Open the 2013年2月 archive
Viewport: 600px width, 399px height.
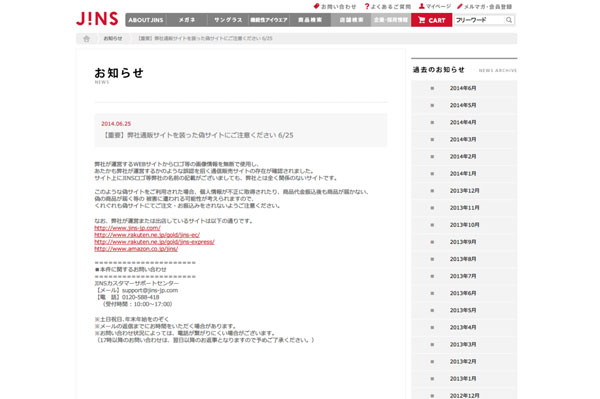(x=464, y=362)
